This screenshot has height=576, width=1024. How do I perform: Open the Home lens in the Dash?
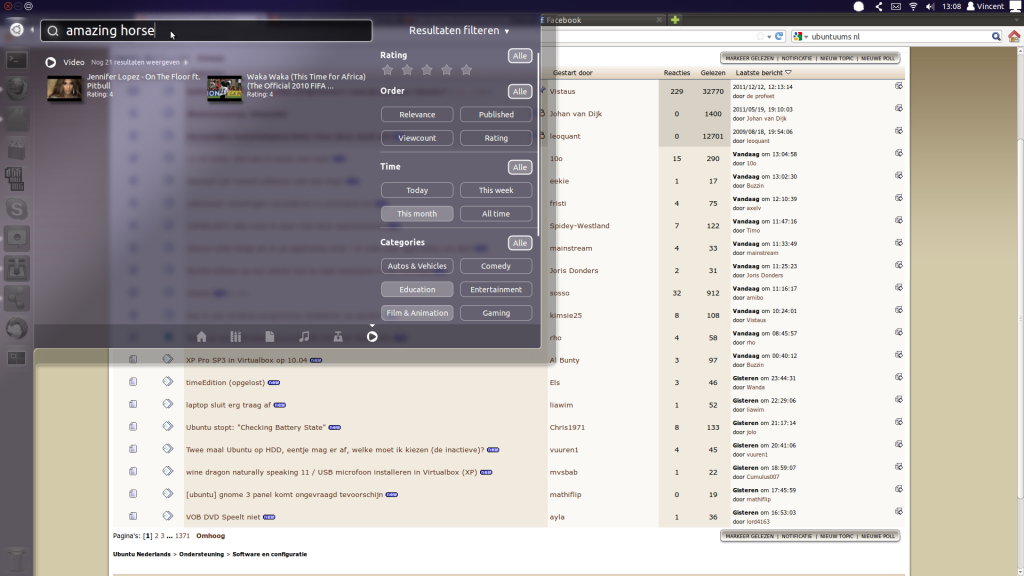click(x=201, y=337)
